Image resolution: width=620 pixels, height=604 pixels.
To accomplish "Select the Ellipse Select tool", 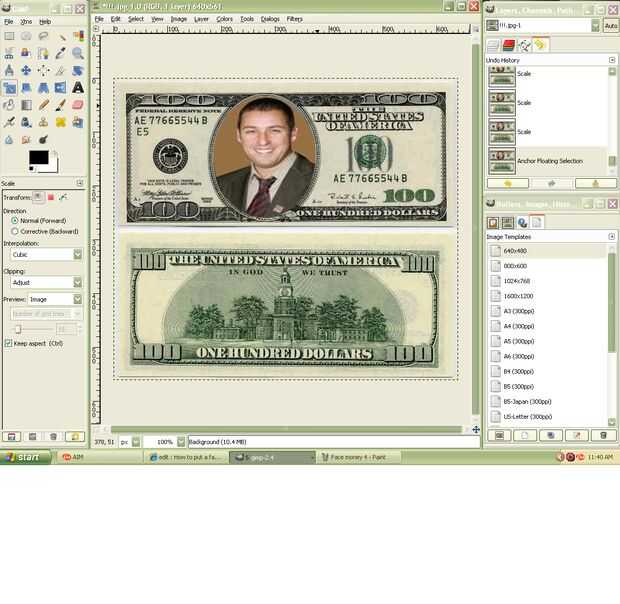I will (26, 36).
